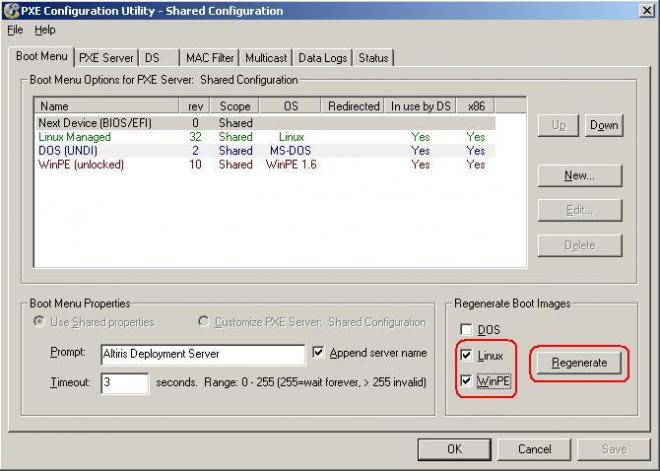Click the WinPE 1.6 OS cell
Screen dimensions: 660x471
pos(291,165)
